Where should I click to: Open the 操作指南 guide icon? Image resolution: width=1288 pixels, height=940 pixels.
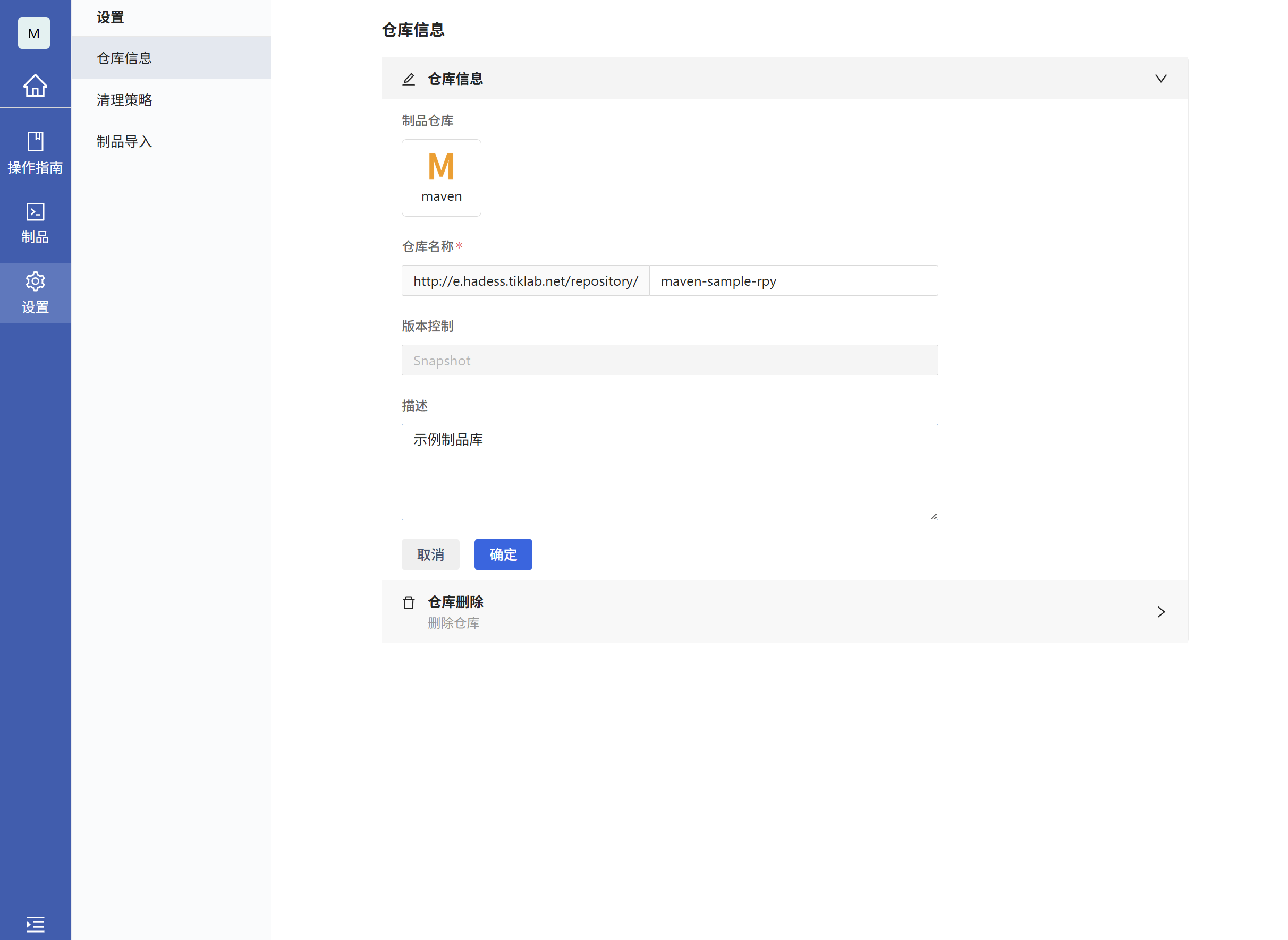click(x=35, y=152)
